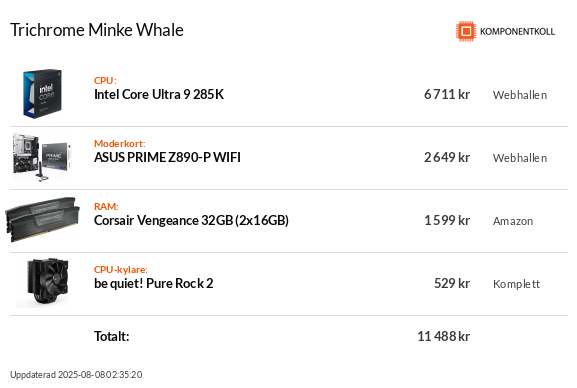
Task: Click the Komponentkoll chip logo icon
Action: (466, 31)
